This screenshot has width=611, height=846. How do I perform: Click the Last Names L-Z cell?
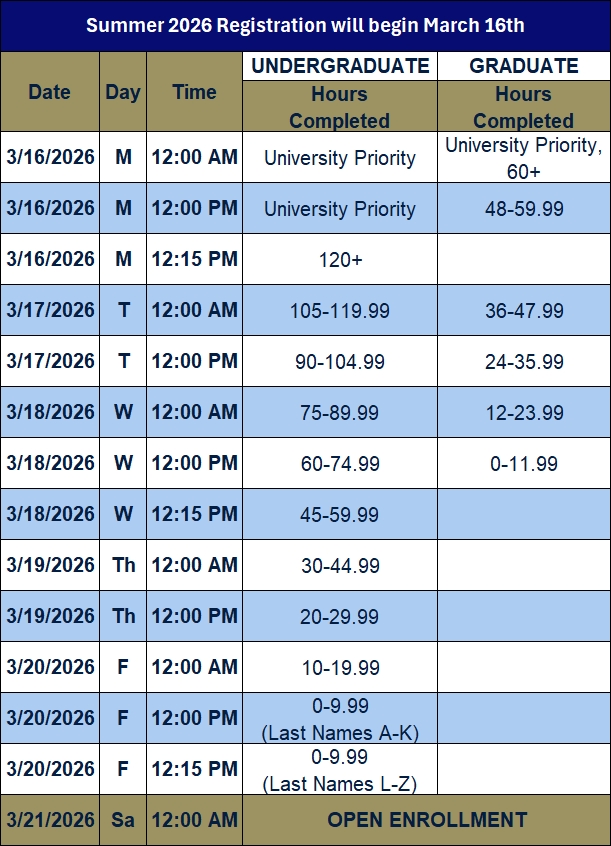click(340, 769)
